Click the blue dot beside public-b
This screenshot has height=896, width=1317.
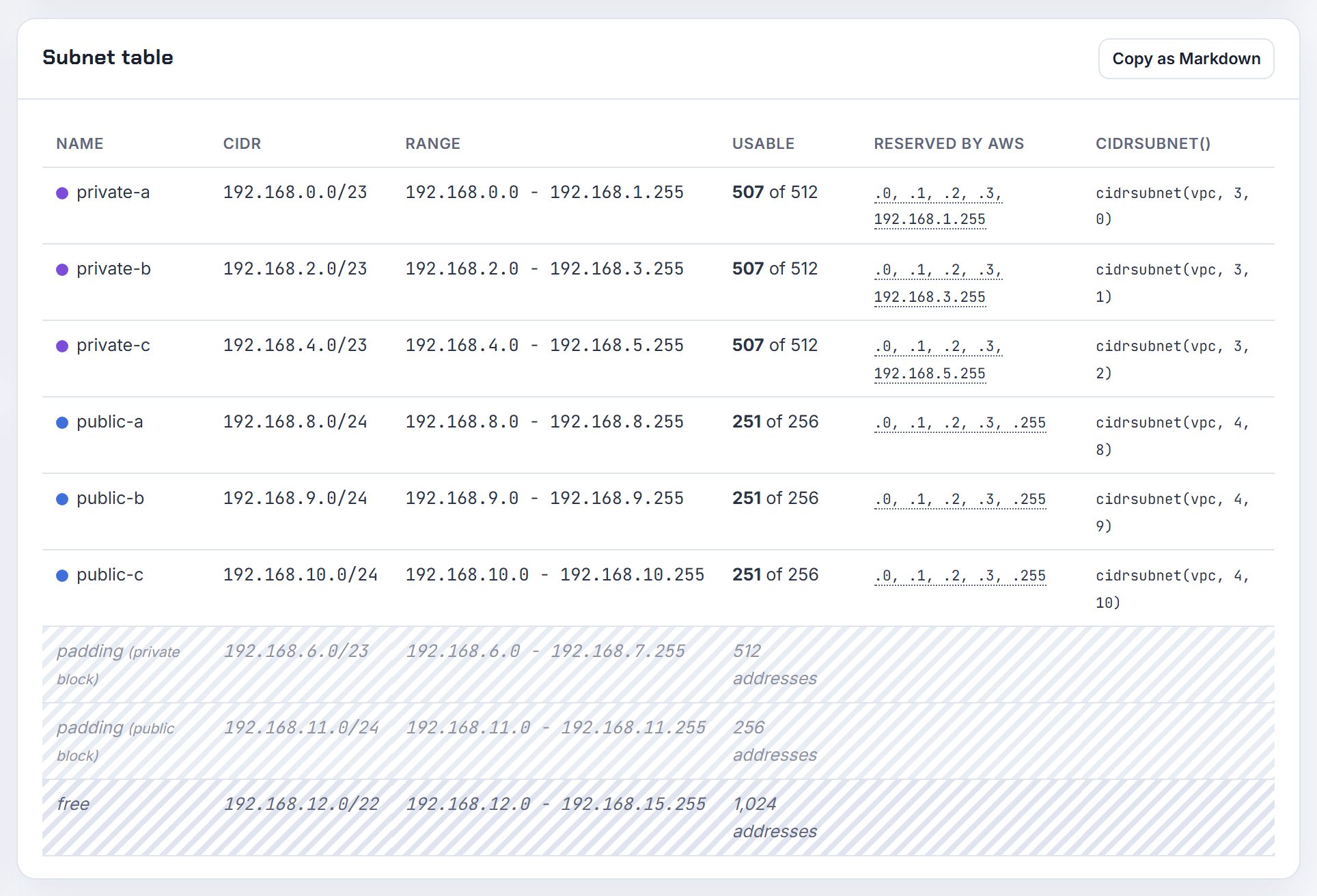pos(62,499)
